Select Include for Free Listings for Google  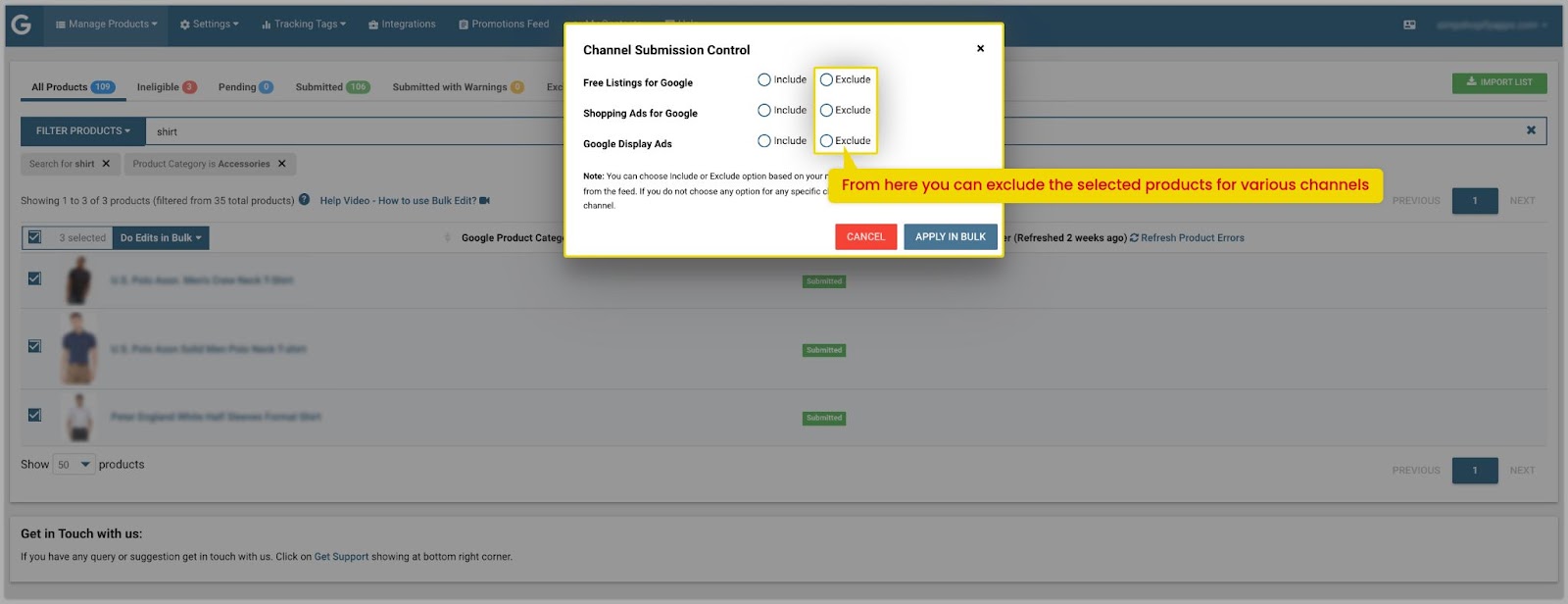[x=764, y=80]
